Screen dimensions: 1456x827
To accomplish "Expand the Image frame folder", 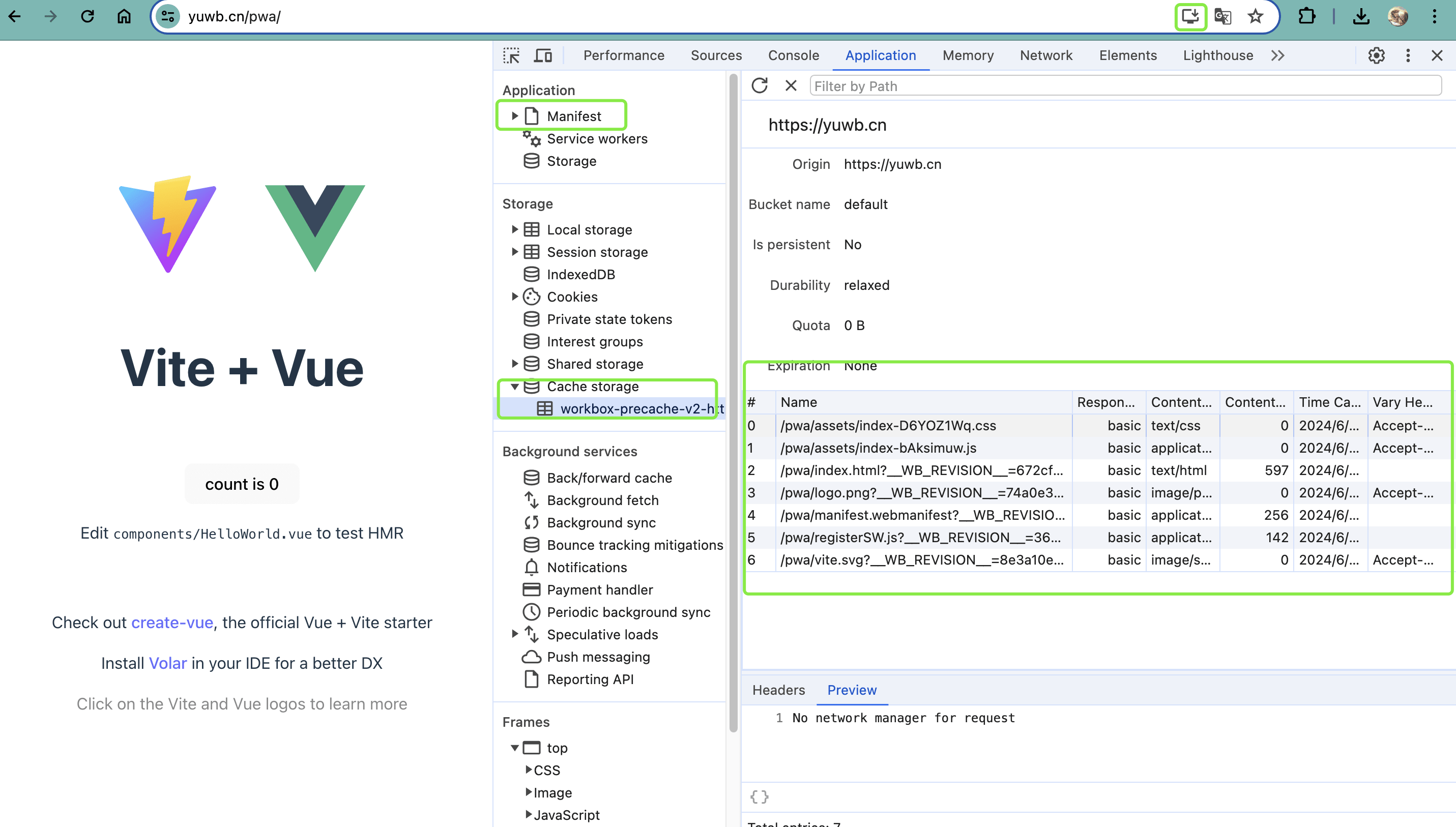I will point(529,792).
